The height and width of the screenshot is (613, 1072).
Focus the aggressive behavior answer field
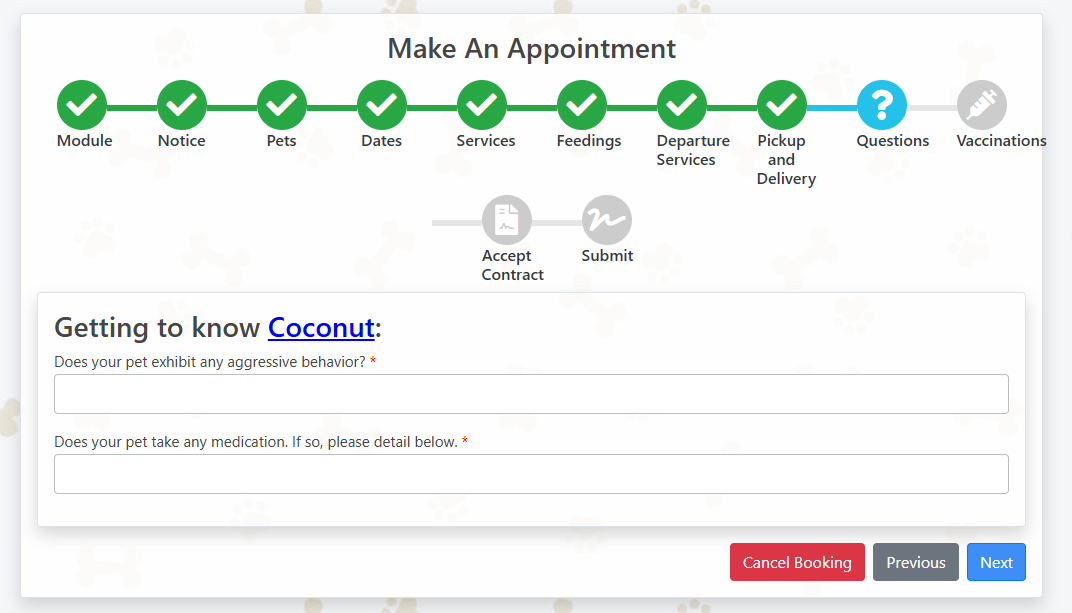tap(531, 394)
